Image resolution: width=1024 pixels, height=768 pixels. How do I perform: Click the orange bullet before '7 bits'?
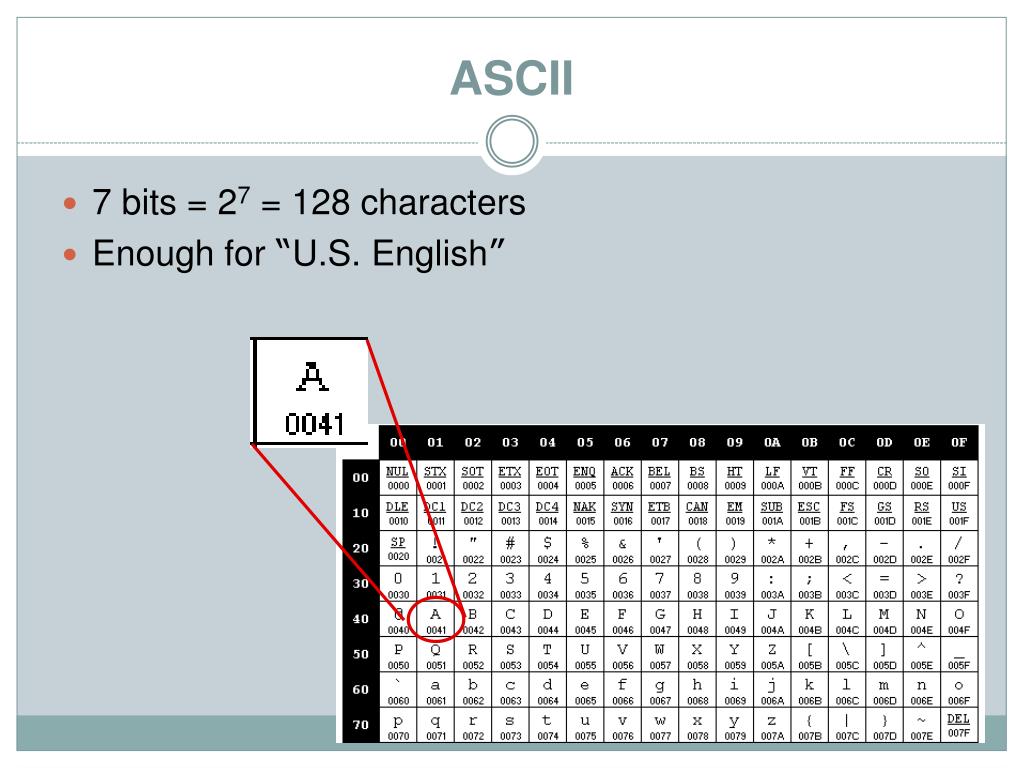click(70, 204)
